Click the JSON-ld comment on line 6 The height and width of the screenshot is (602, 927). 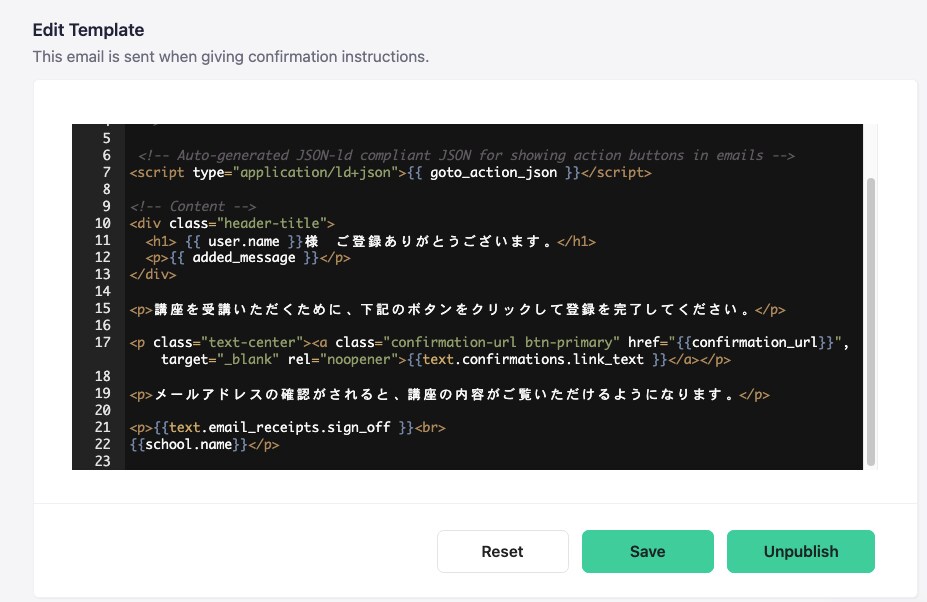tap(466, 156)
